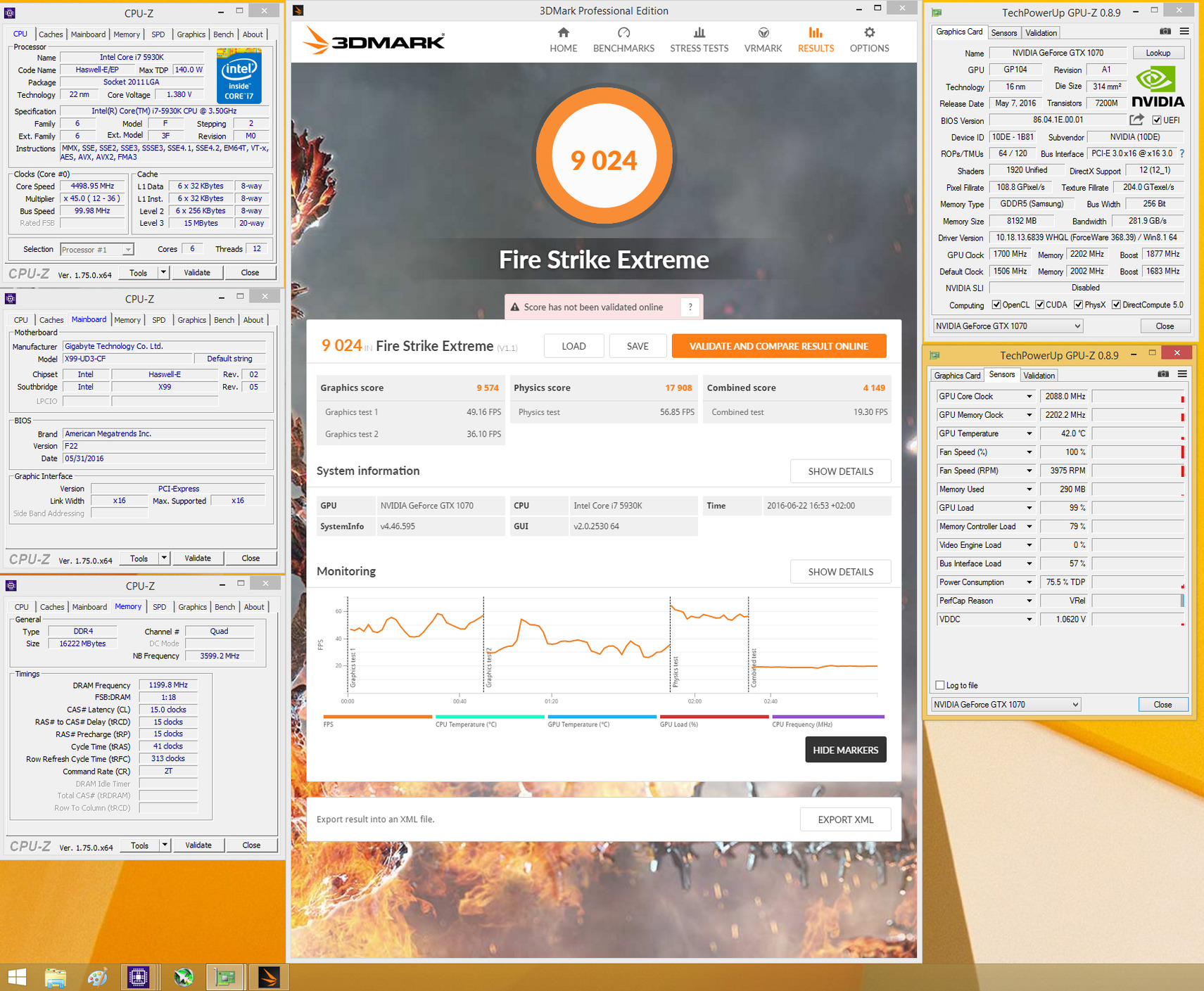Expand the GPU Core Clock sensor dropdown
The height and width of the screenshot is (991, 1204).
pos(1029,397)
